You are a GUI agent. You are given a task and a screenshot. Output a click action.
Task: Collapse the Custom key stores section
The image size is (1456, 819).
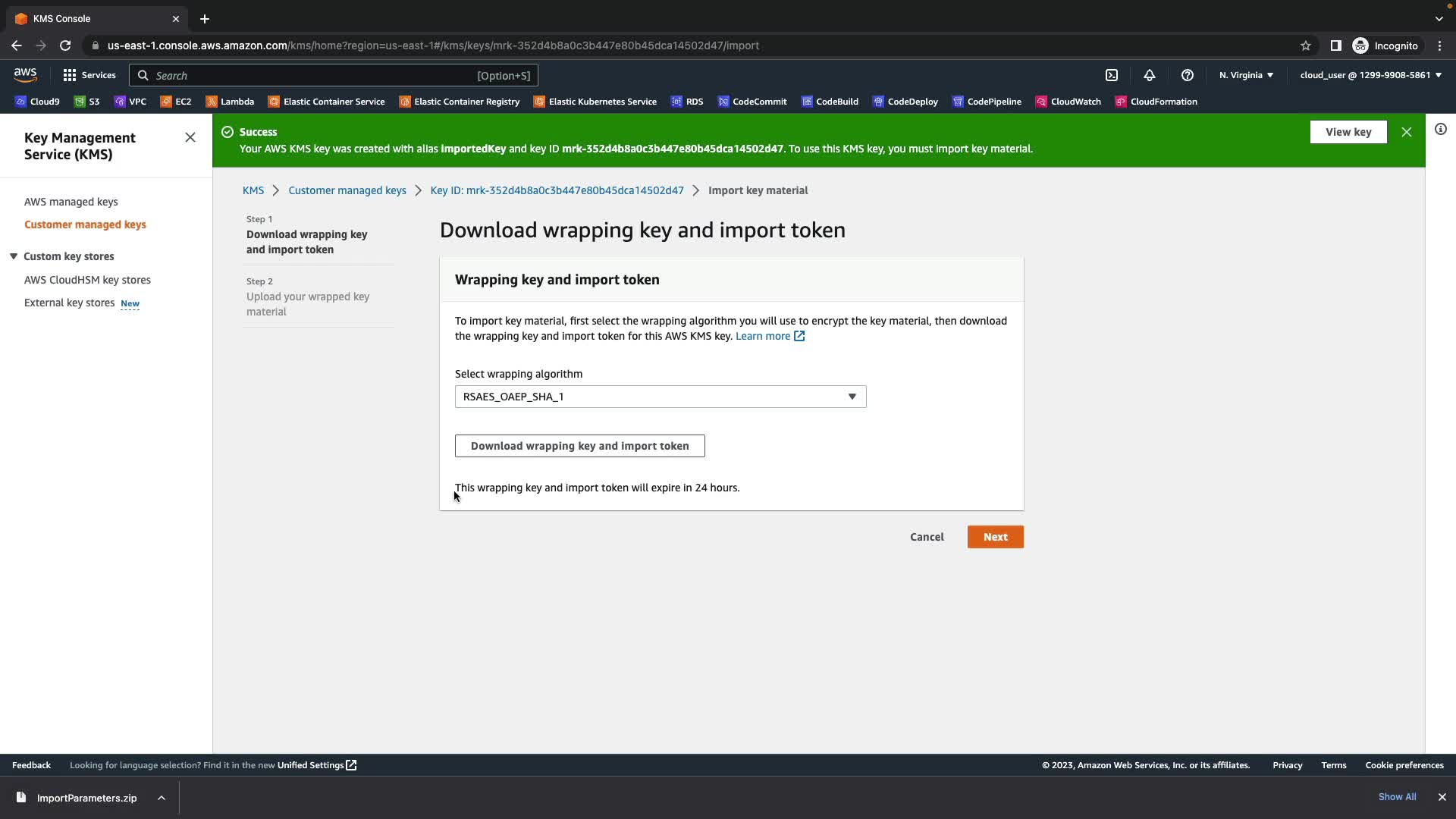(x=14, y=256)
